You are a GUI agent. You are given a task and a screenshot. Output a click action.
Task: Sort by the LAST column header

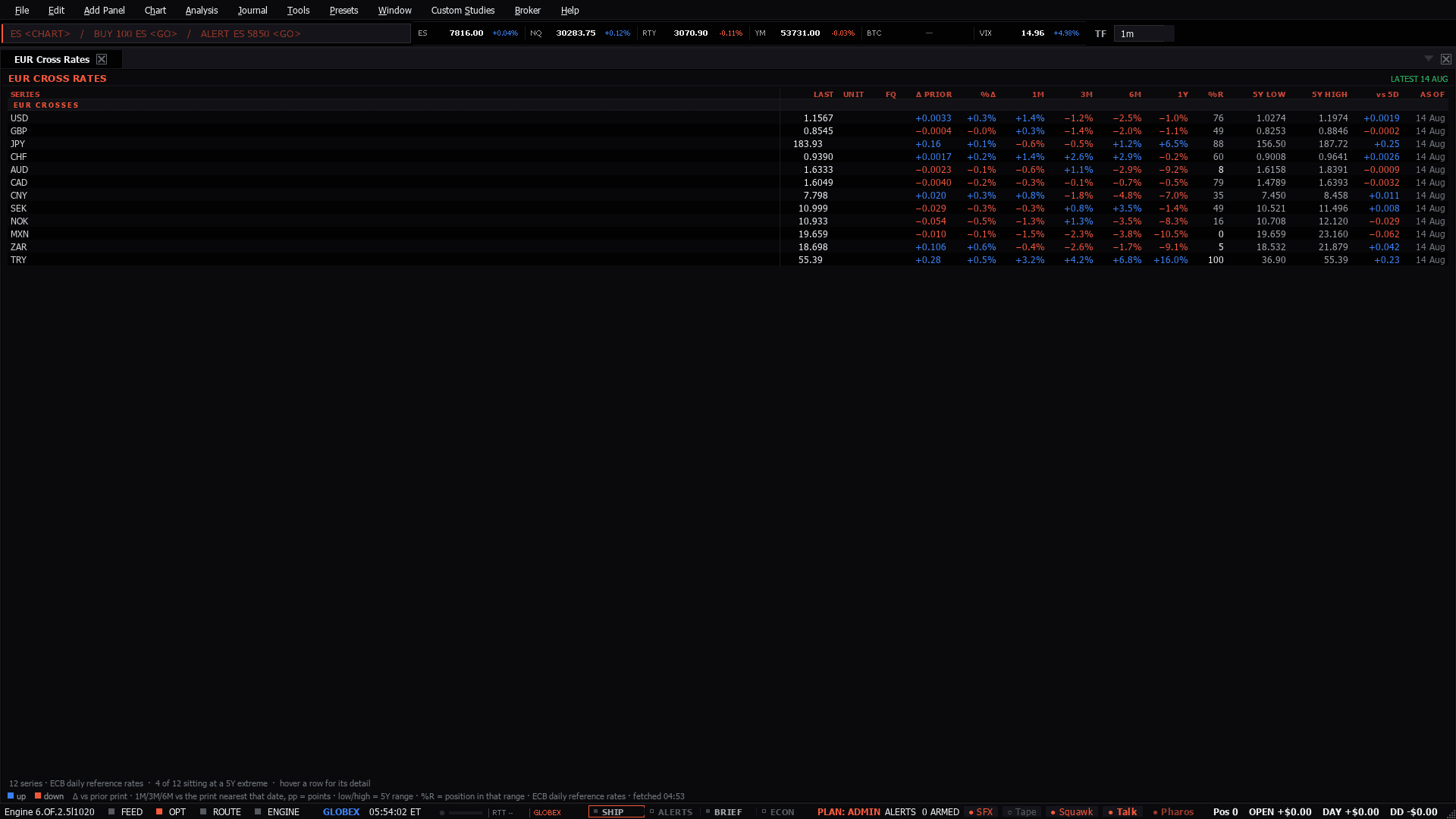823,94
